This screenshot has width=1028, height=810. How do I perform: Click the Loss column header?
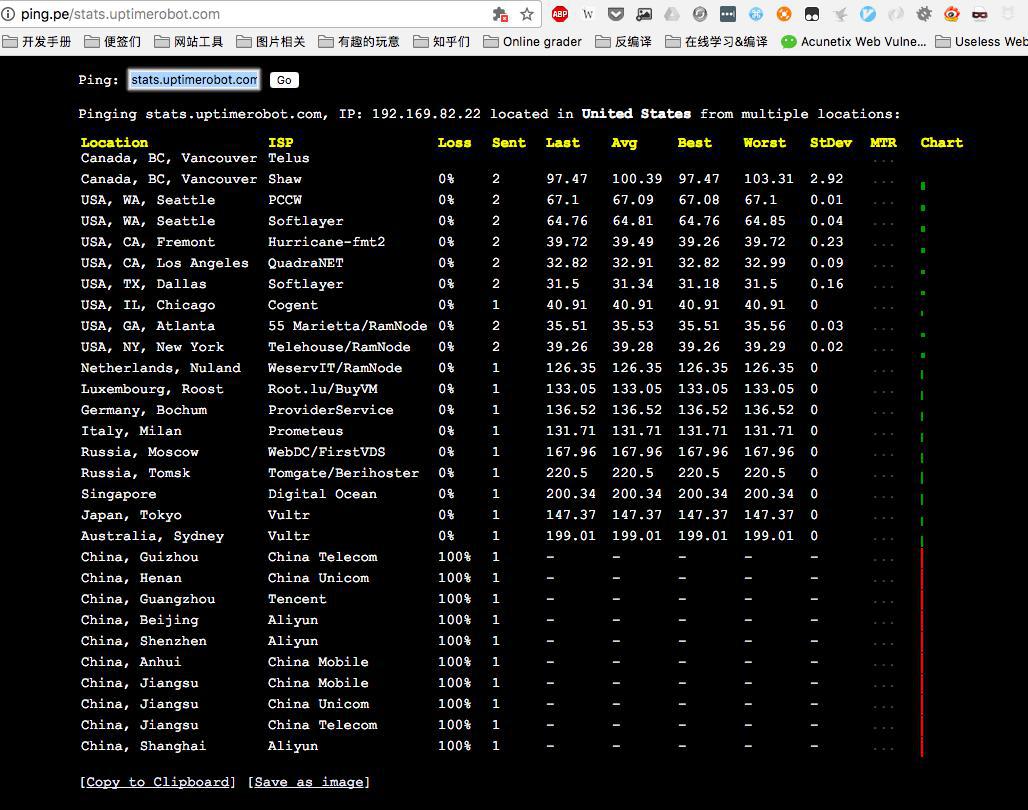point(454,142)
